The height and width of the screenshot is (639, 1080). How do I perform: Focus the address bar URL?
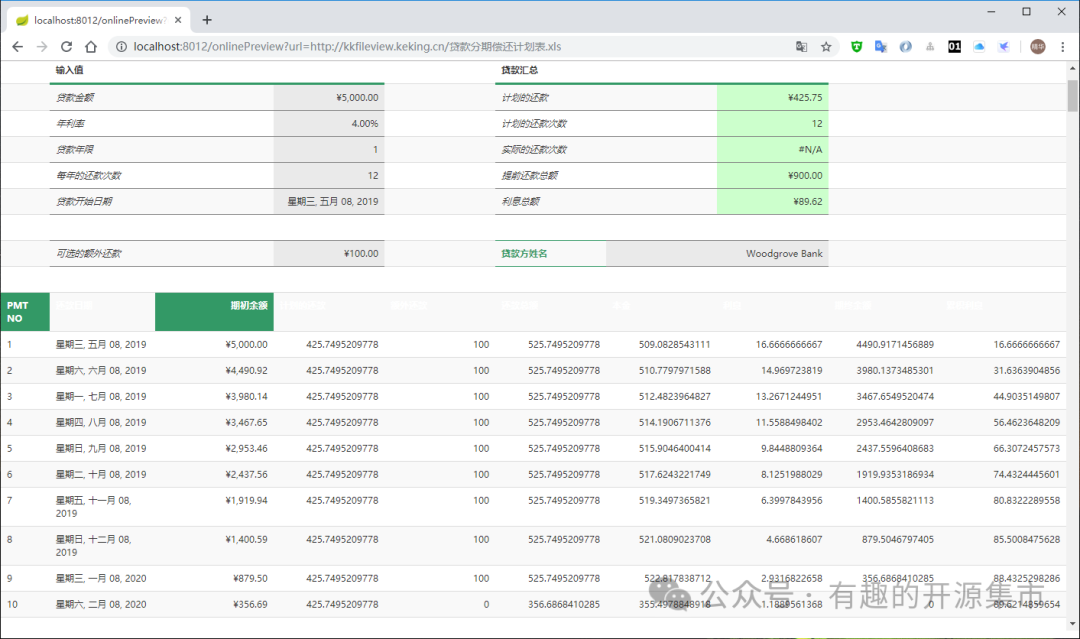[347, 47]
